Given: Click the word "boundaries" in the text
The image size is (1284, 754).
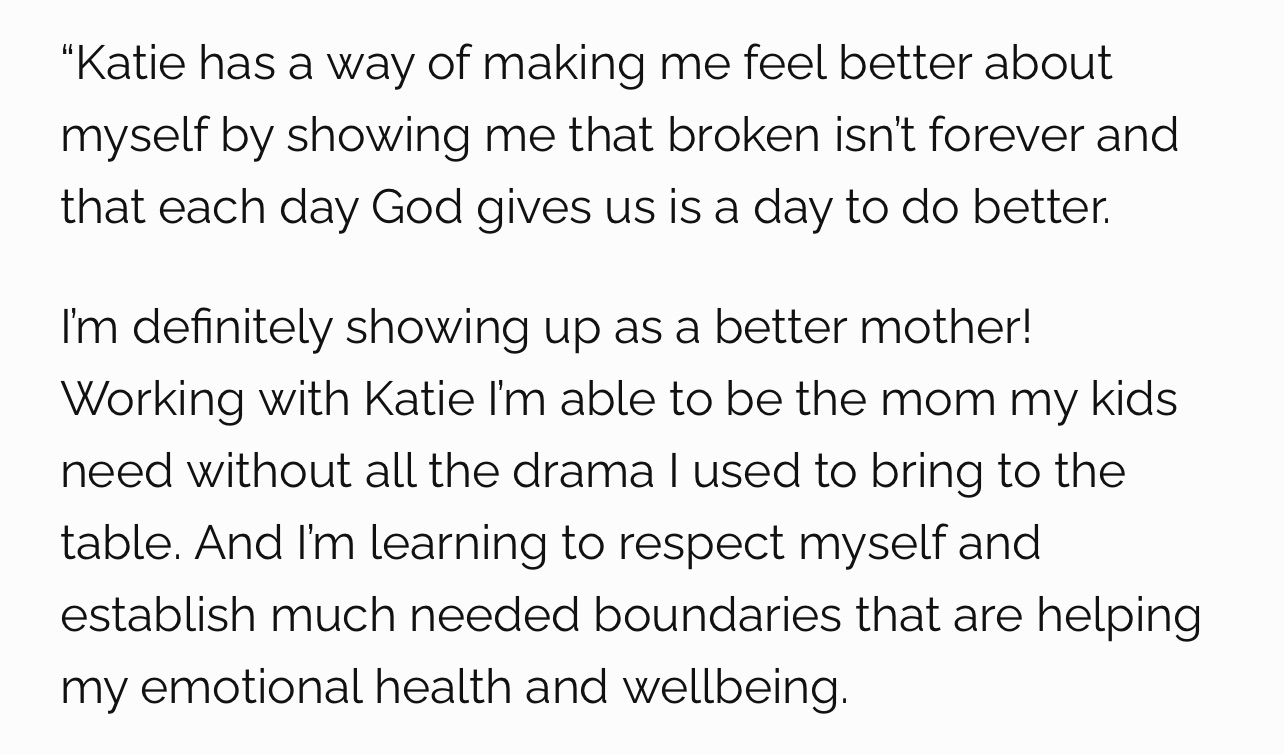Looking at the screenshot, I should coord(717,615).
